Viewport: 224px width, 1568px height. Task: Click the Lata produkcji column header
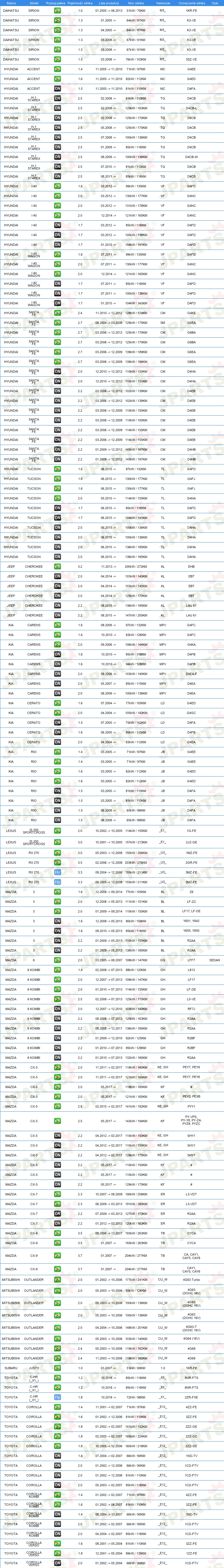coord(108,3)
